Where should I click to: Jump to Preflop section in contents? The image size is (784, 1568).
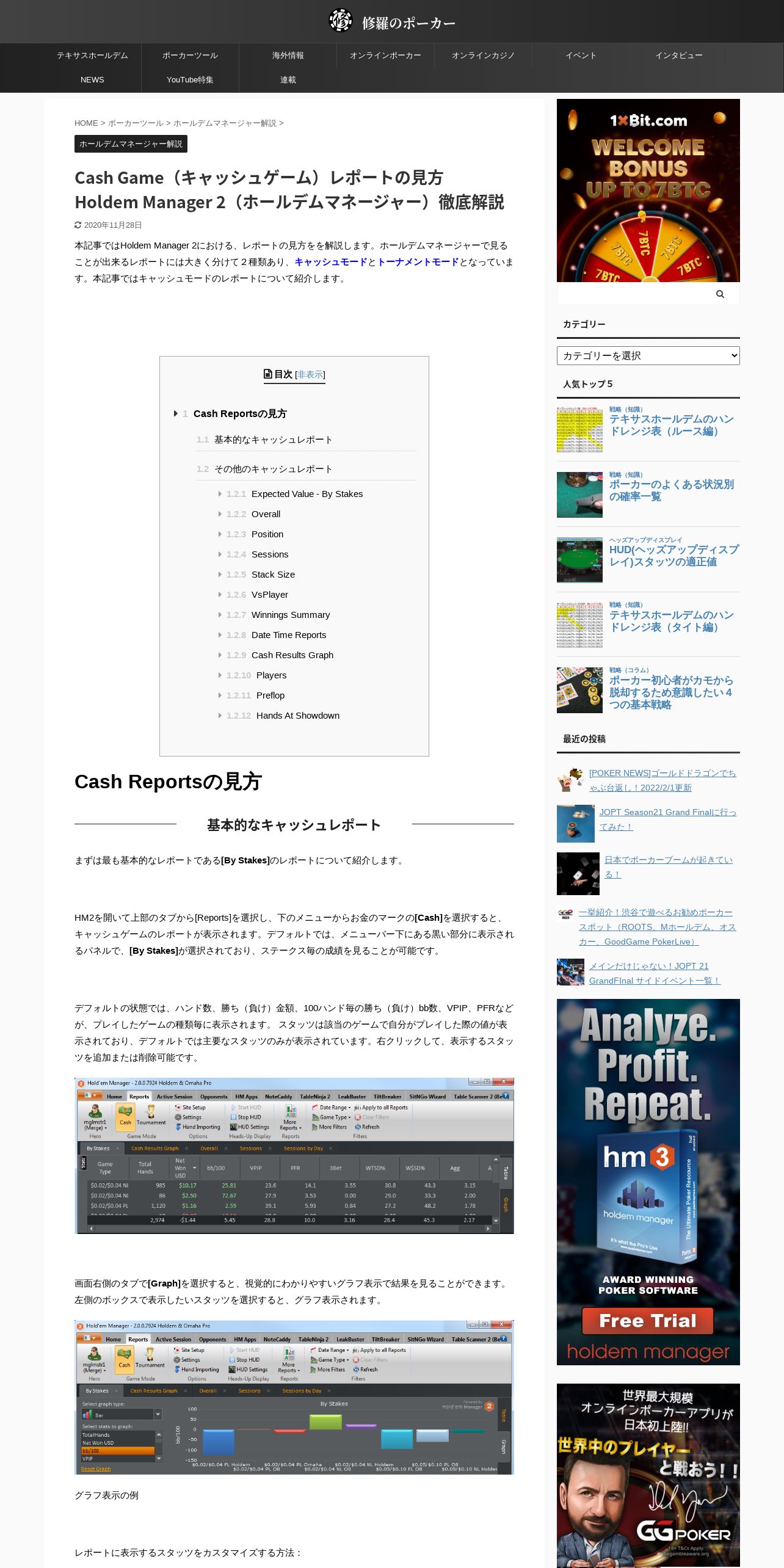click(x=270, y=695)
